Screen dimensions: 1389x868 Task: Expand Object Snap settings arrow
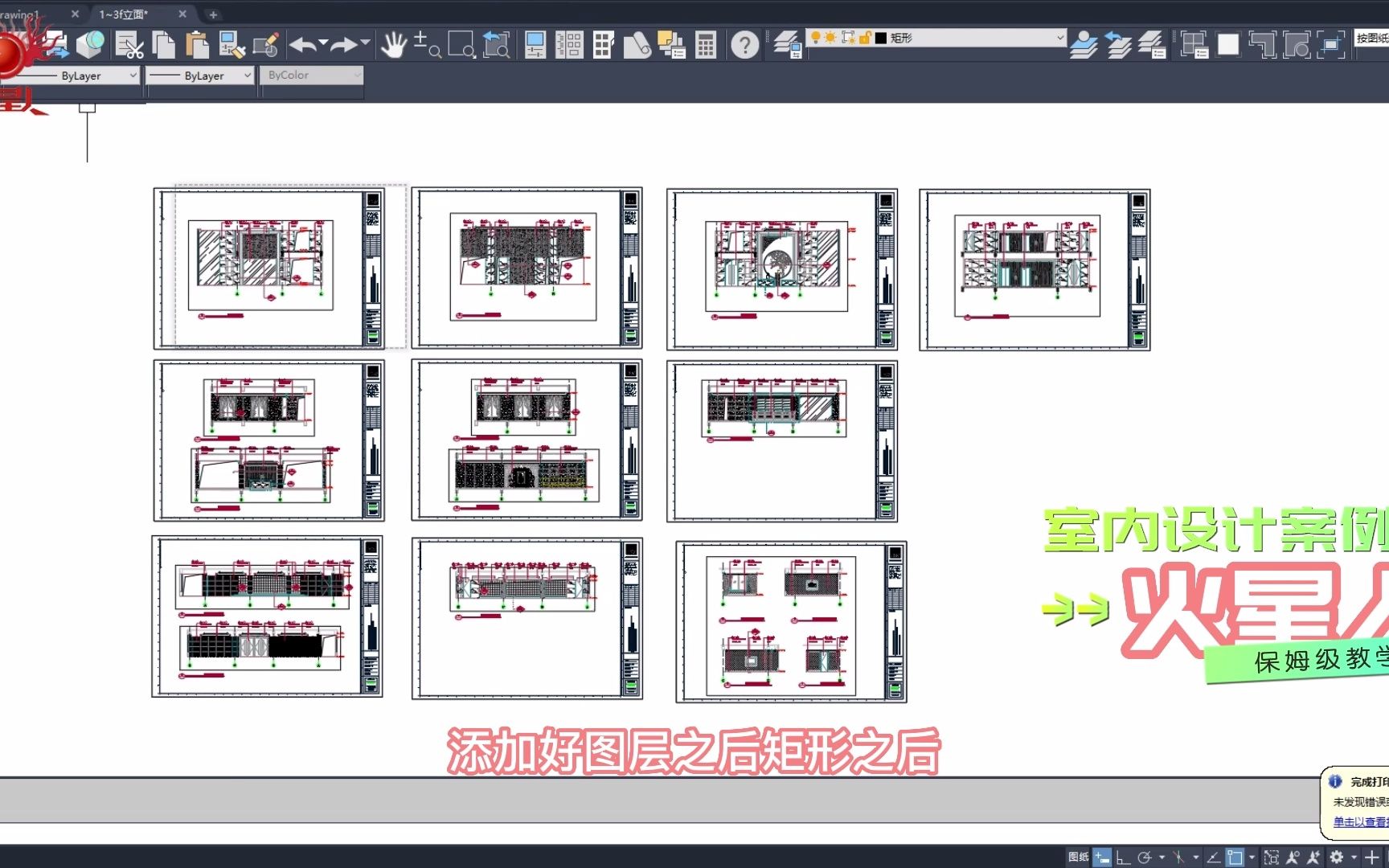click(x=1252, y=857)
